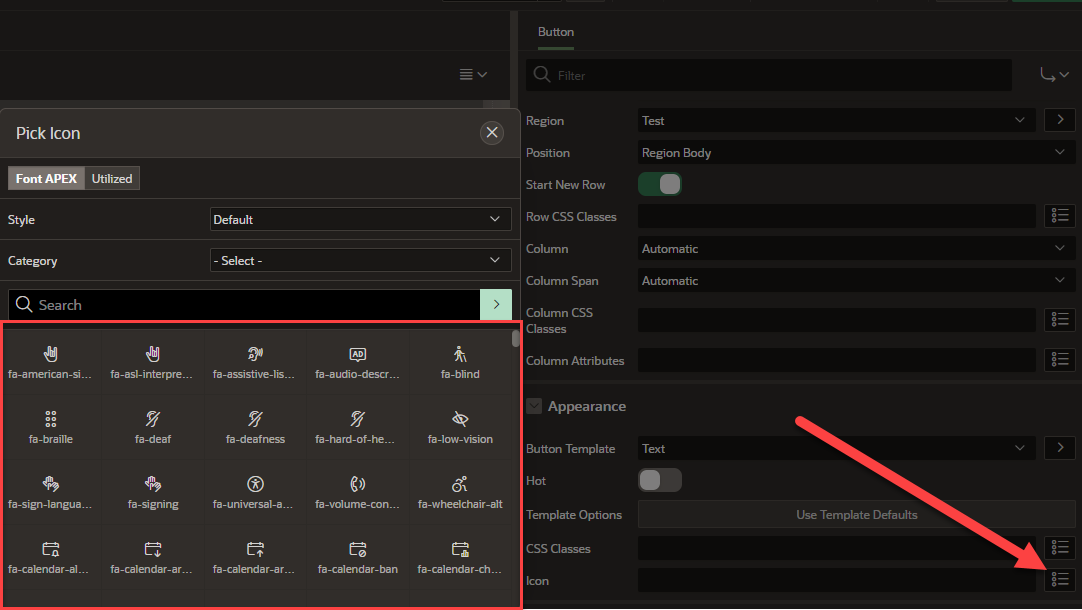Pick the fa-american-sign icon
The image size is (1082, 610).
click(50, 362)
